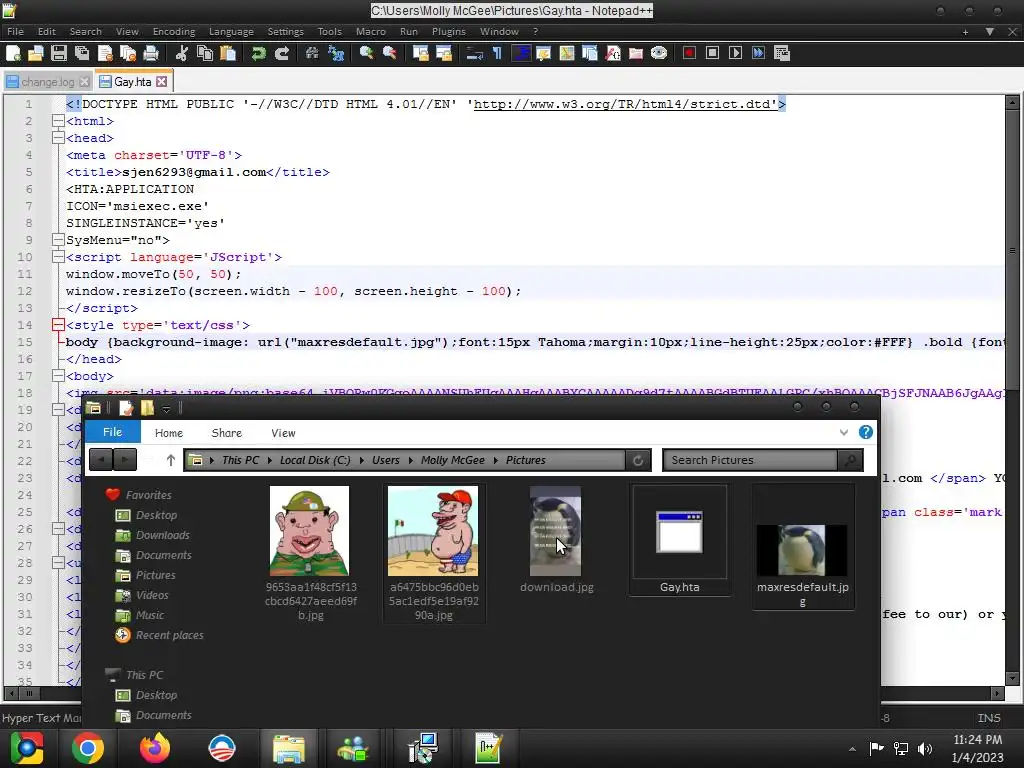The height and width of the screenshot is (768, 1024).
Task: Click the macro Playback button
Action: [x=735, y=54]
